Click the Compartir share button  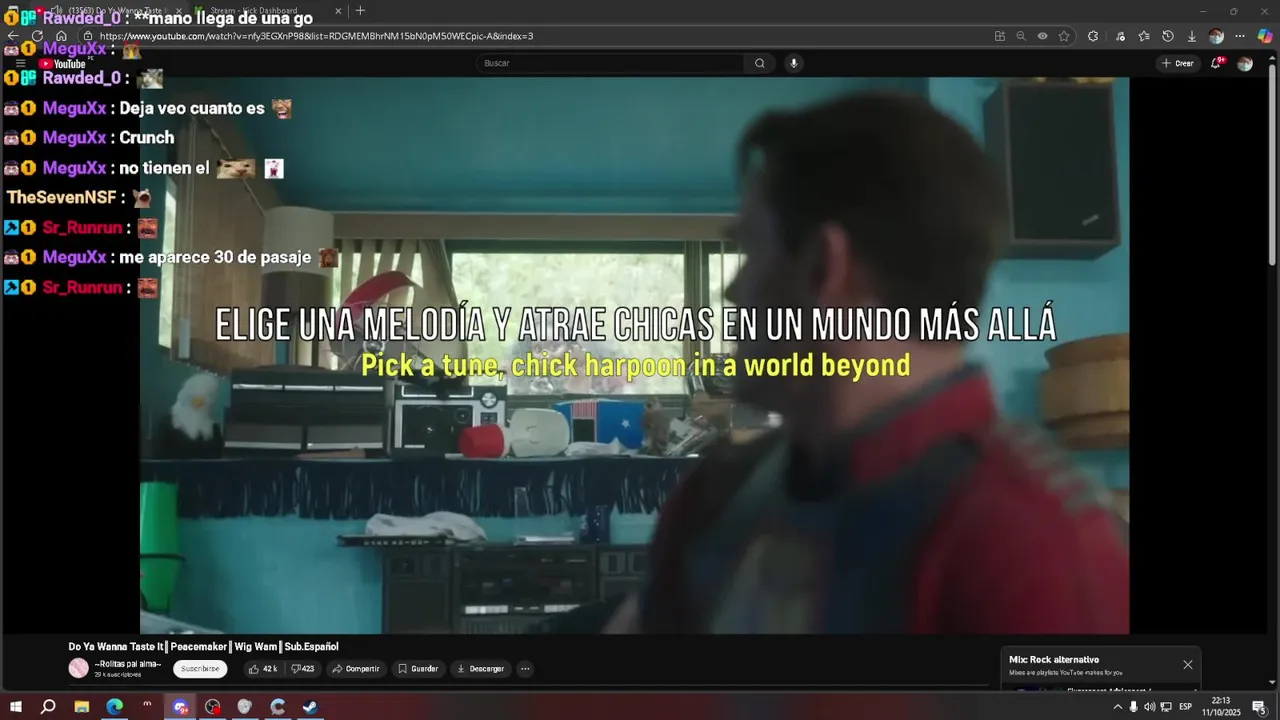point(356,669)
